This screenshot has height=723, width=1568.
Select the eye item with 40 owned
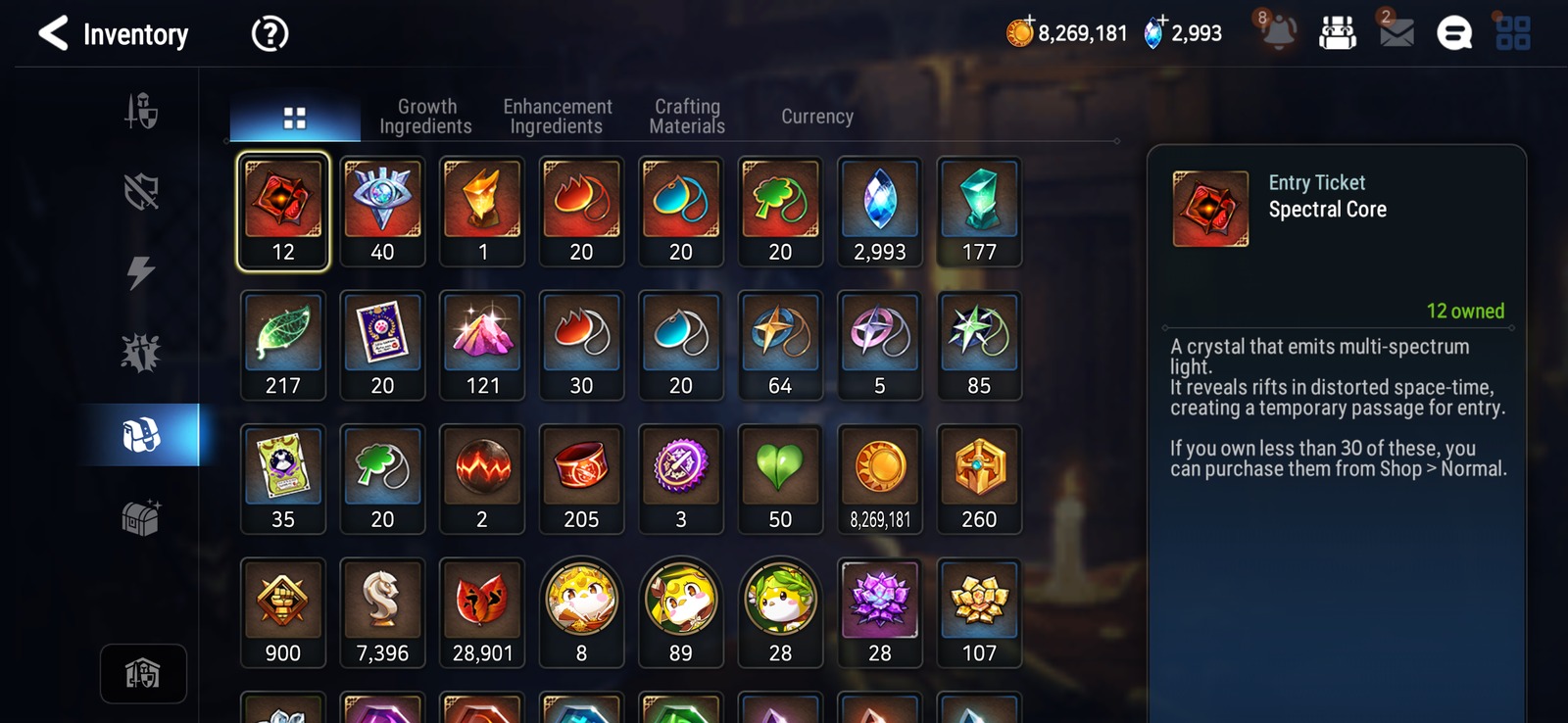pos(382,212)
